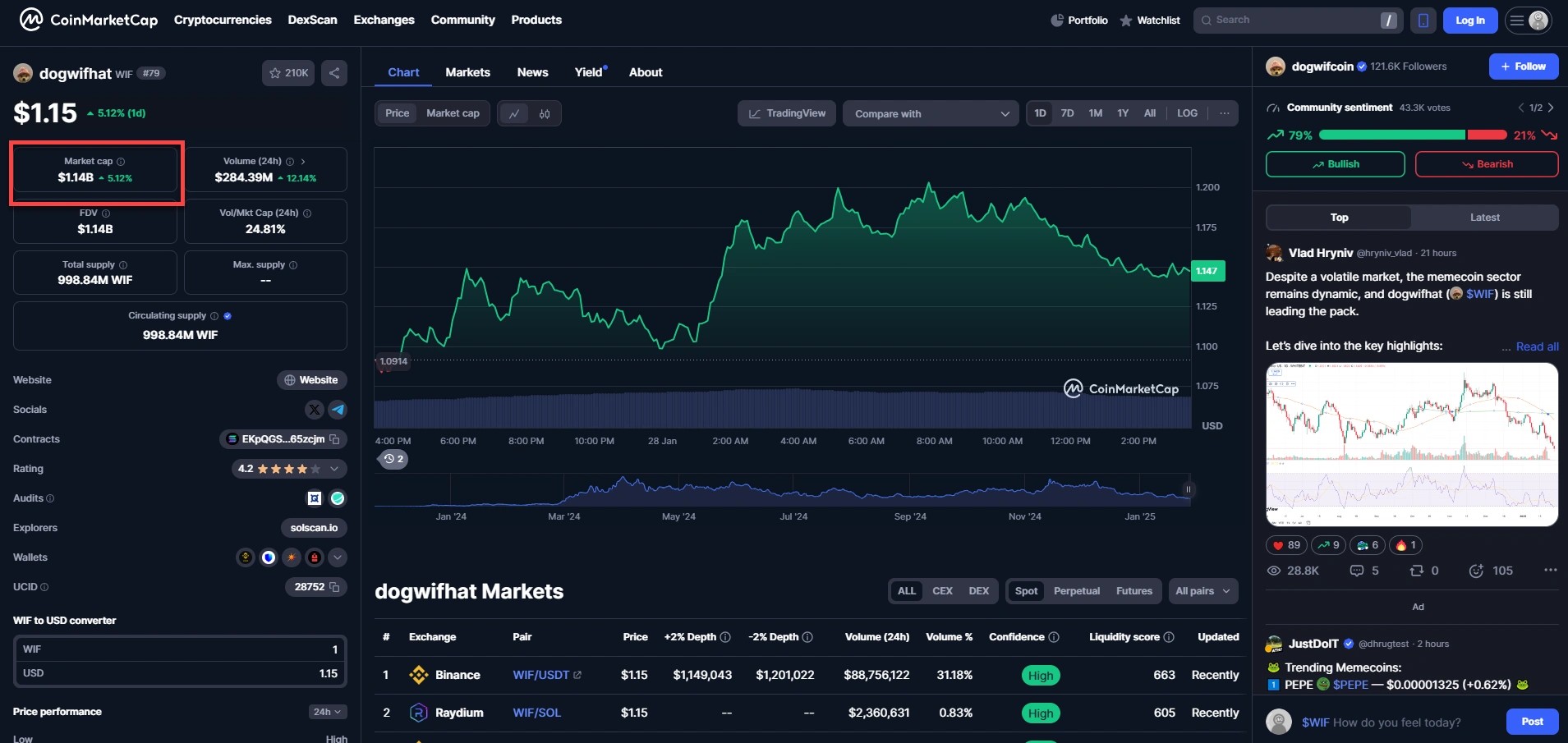Vote Bullish on community sentiment

coord(1335,164)
